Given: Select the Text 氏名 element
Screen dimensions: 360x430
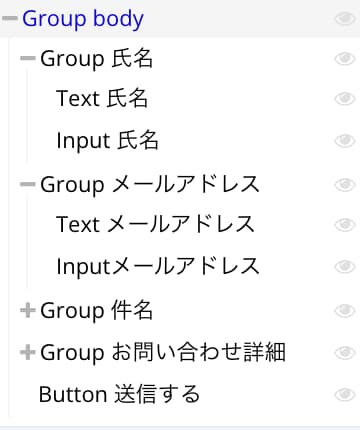Looking at the screenshot, I should point(102,99).
